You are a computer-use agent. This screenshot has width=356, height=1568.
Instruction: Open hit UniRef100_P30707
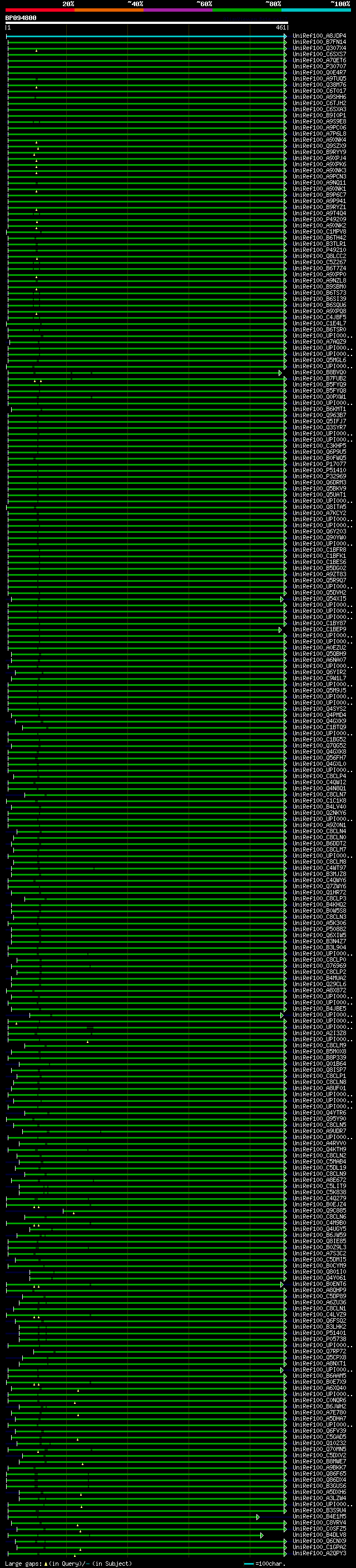point(319,66)
